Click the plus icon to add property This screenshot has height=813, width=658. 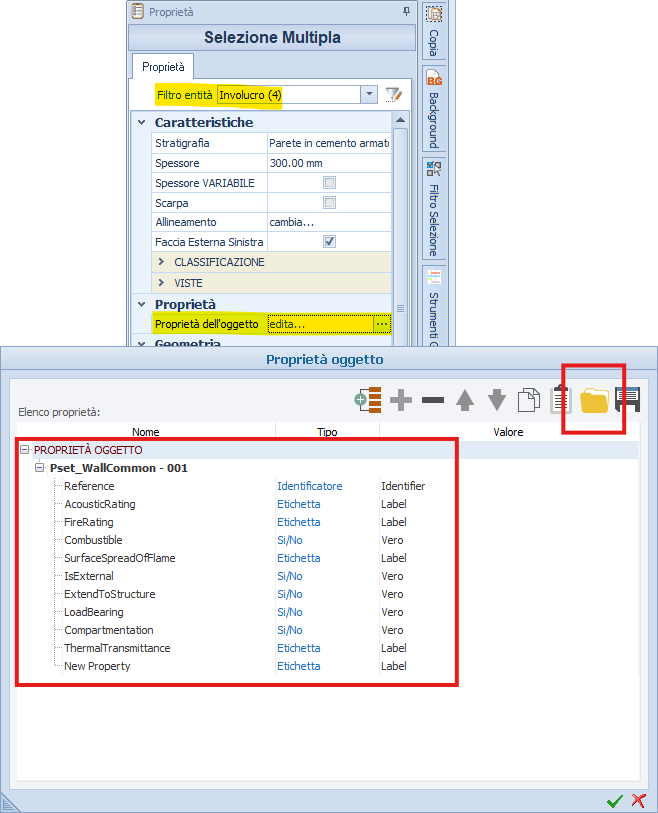401,400
